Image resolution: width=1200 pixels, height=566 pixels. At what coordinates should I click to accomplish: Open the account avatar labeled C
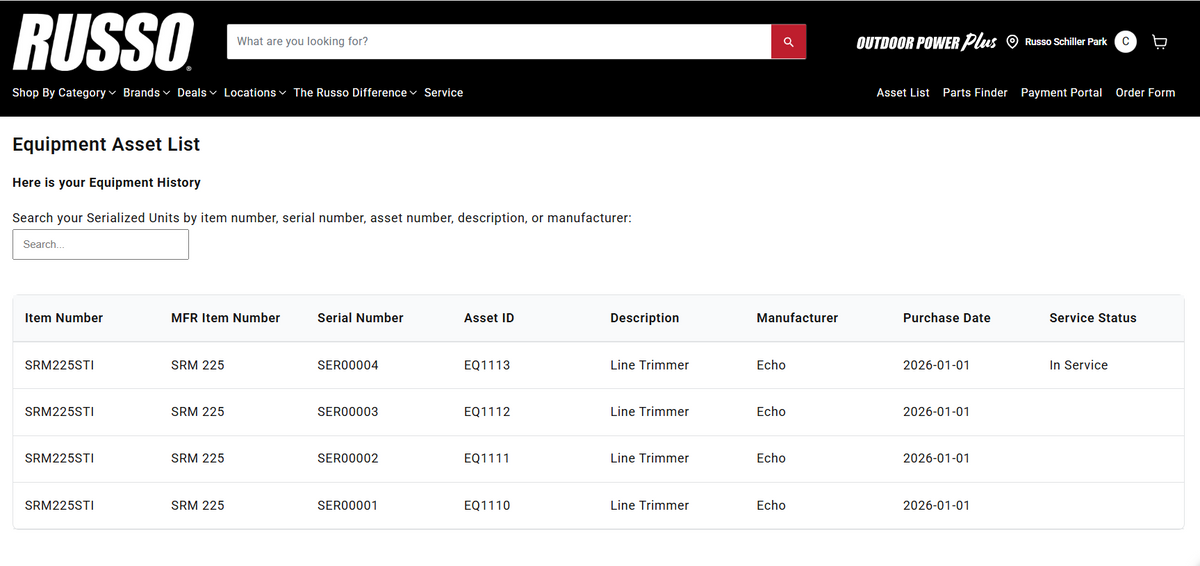[x=1125, y=42]
